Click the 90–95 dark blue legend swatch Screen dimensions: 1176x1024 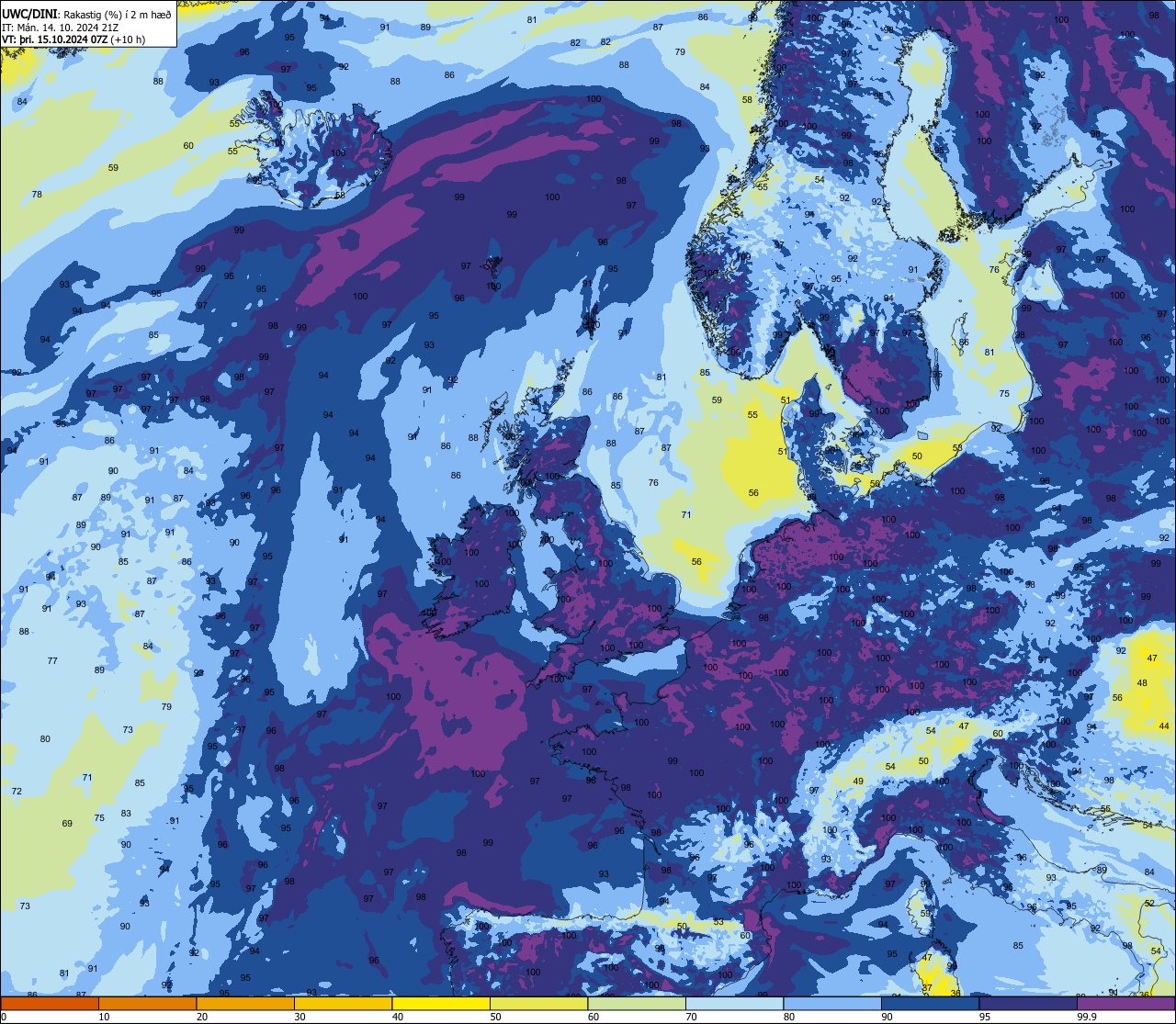coord(930,1004)
